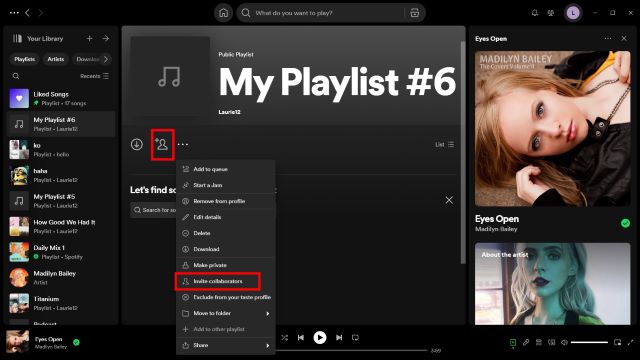Choose Edit details menu item
Viewport: 640px width, 360px height.
click(x=226, y=217)
